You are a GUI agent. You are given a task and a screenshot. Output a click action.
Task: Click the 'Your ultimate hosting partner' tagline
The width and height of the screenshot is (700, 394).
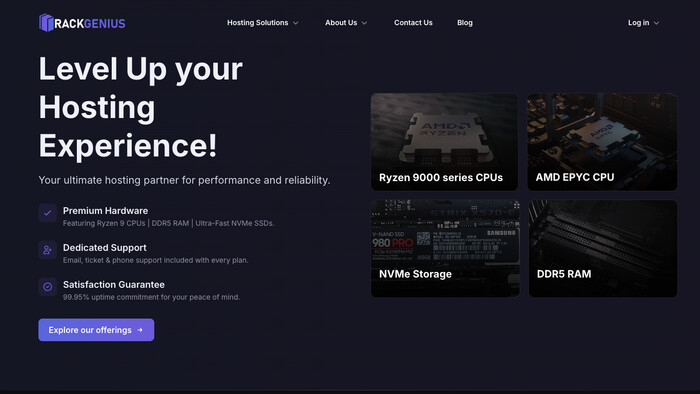click(184, 180)
